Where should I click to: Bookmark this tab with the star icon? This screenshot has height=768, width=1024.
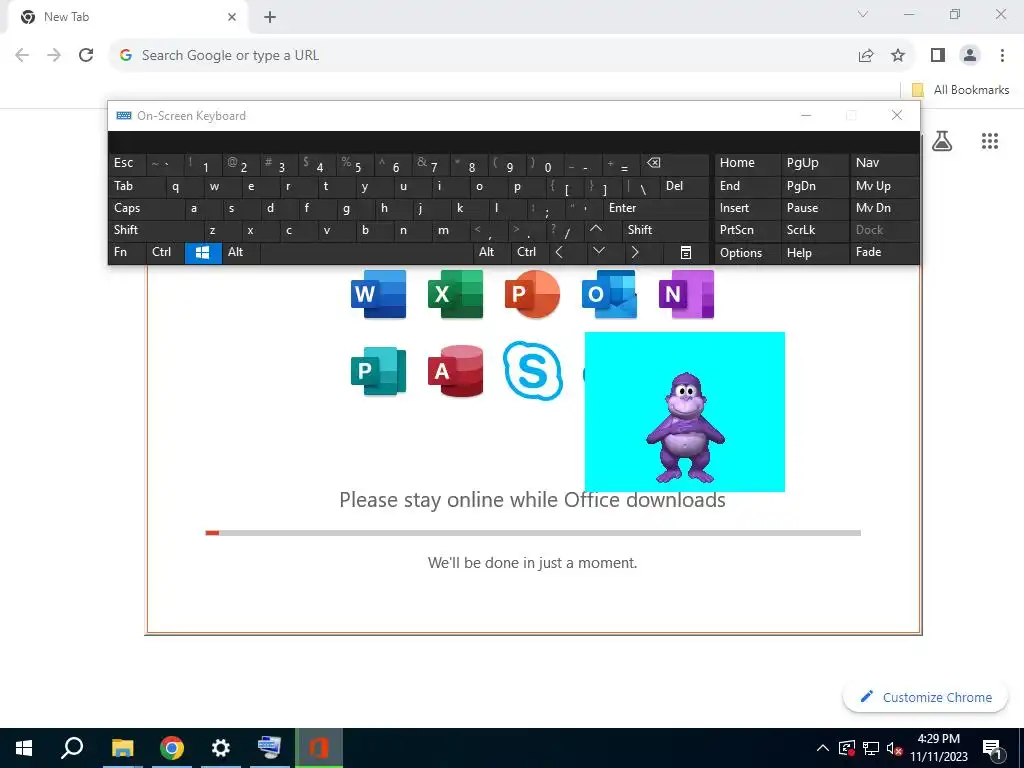click(x=898, y=56)
